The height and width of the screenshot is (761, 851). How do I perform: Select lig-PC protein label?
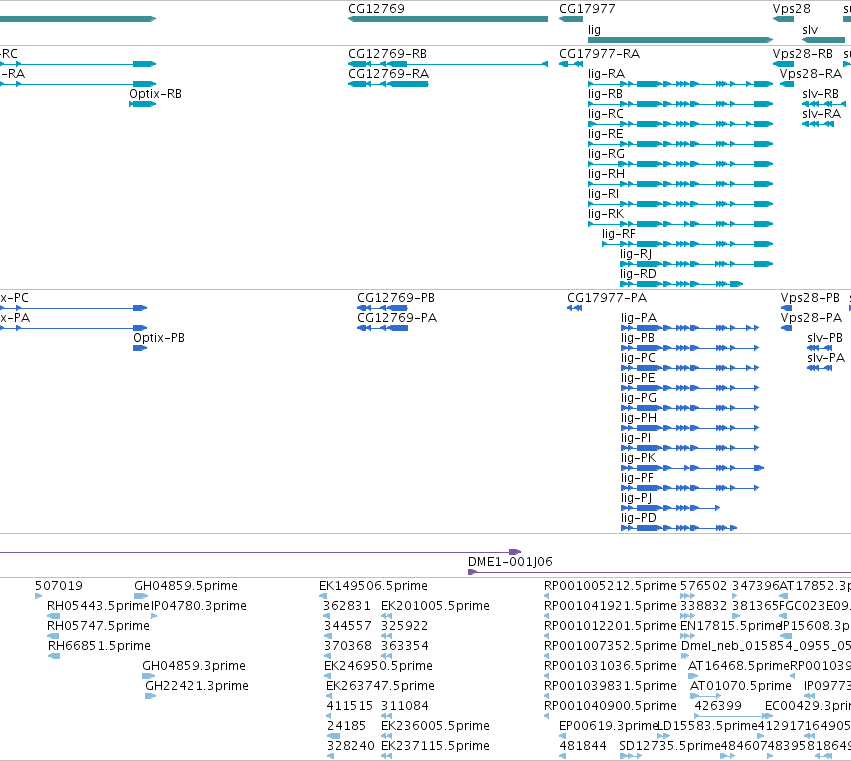(638, 358)
